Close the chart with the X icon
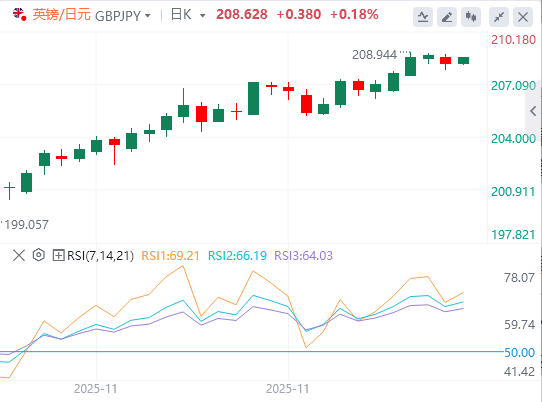 click(x=523, y=17)
